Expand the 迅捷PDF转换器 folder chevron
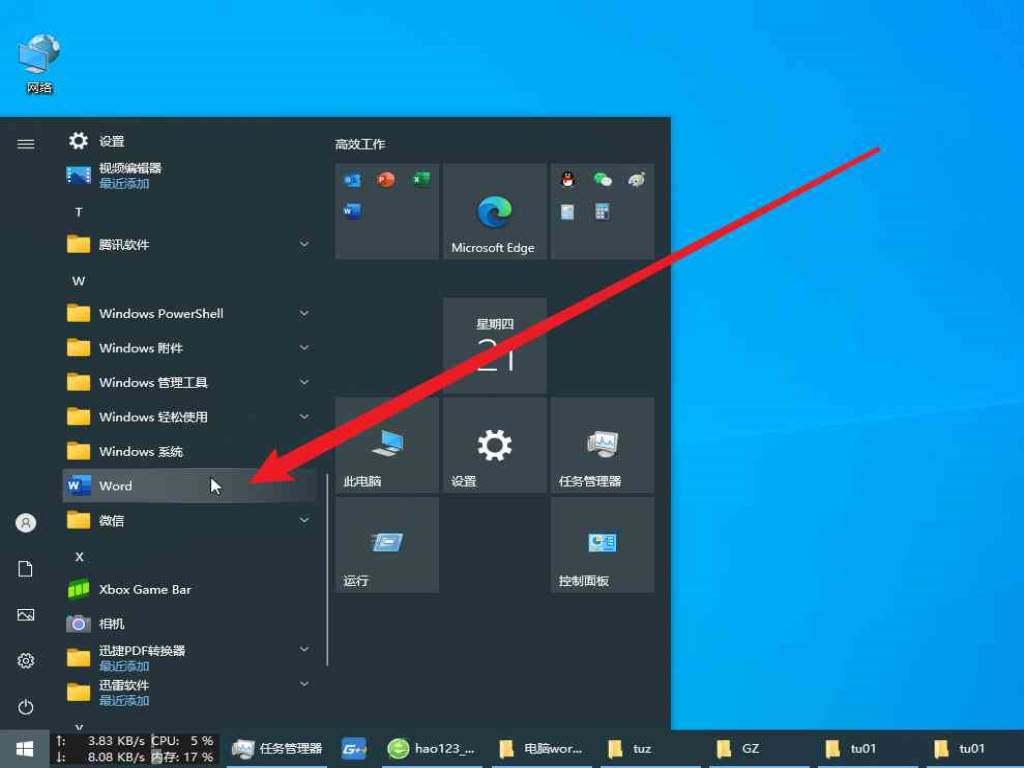This screenshot has width=1024, height=768. point(304,649)
